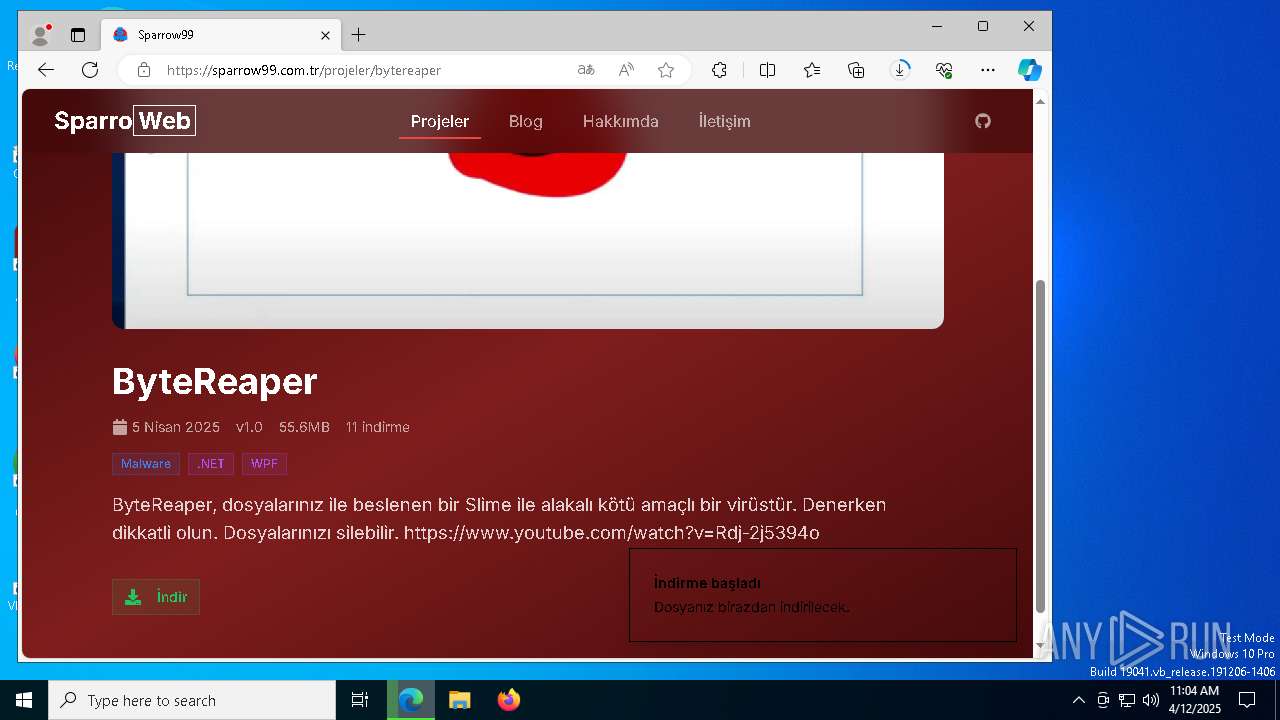
Task: Select the Projeler nav tab
Action: [x=440, y=121]
